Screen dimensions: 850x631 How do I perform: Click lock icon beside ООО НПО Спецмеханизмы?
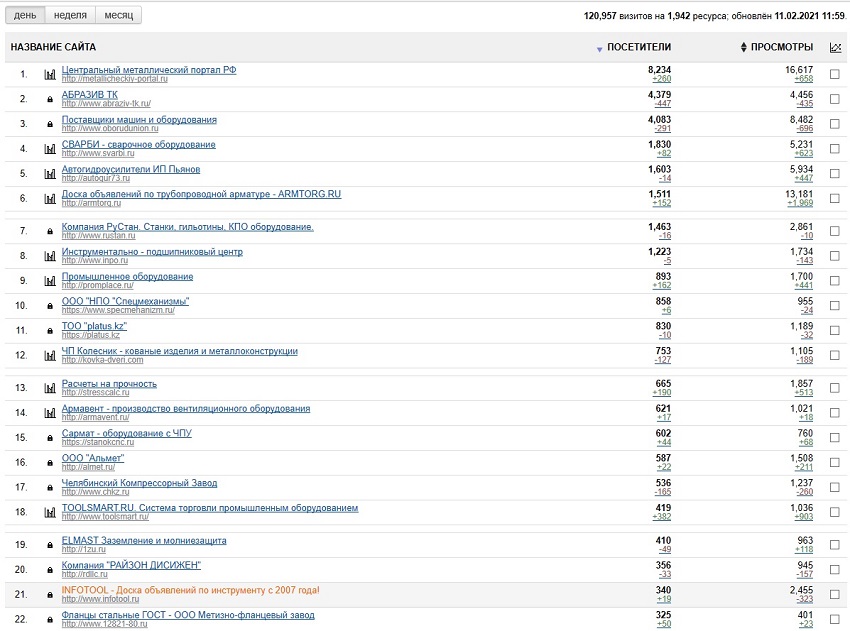(x=50, y=306)
